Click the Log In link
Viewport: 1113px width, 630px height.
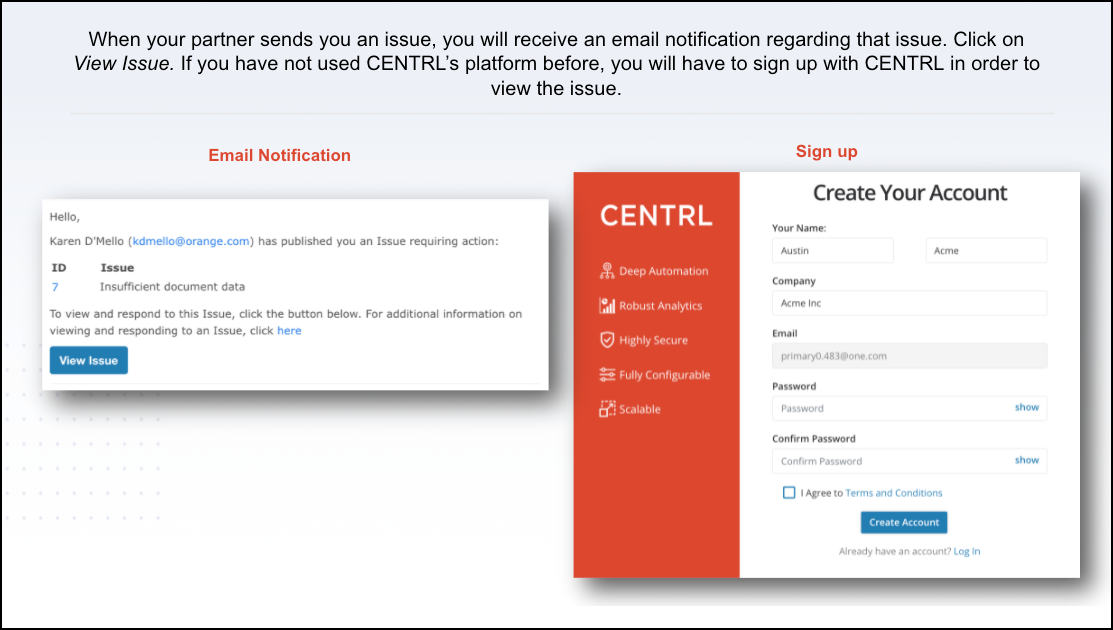[967, 551]
